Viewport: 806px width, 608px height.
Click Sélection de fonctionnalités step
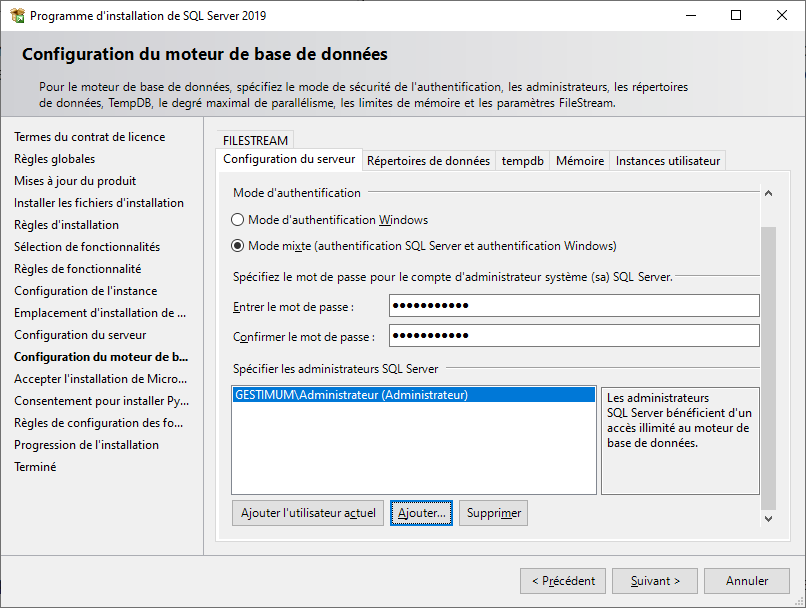87,247
